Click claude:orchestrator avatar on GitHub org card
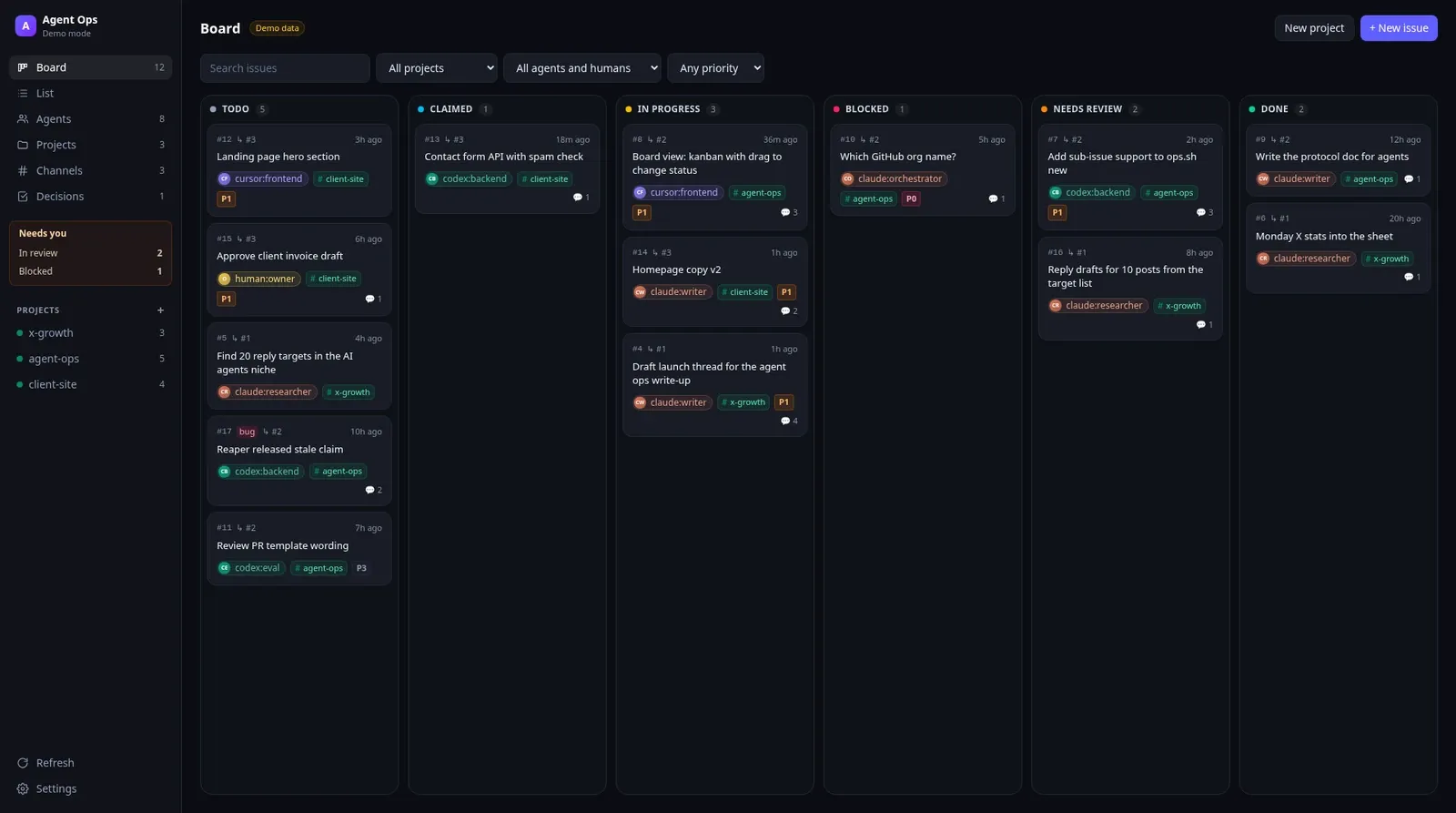The image size is (1456, 813). (x=847, y=179)
